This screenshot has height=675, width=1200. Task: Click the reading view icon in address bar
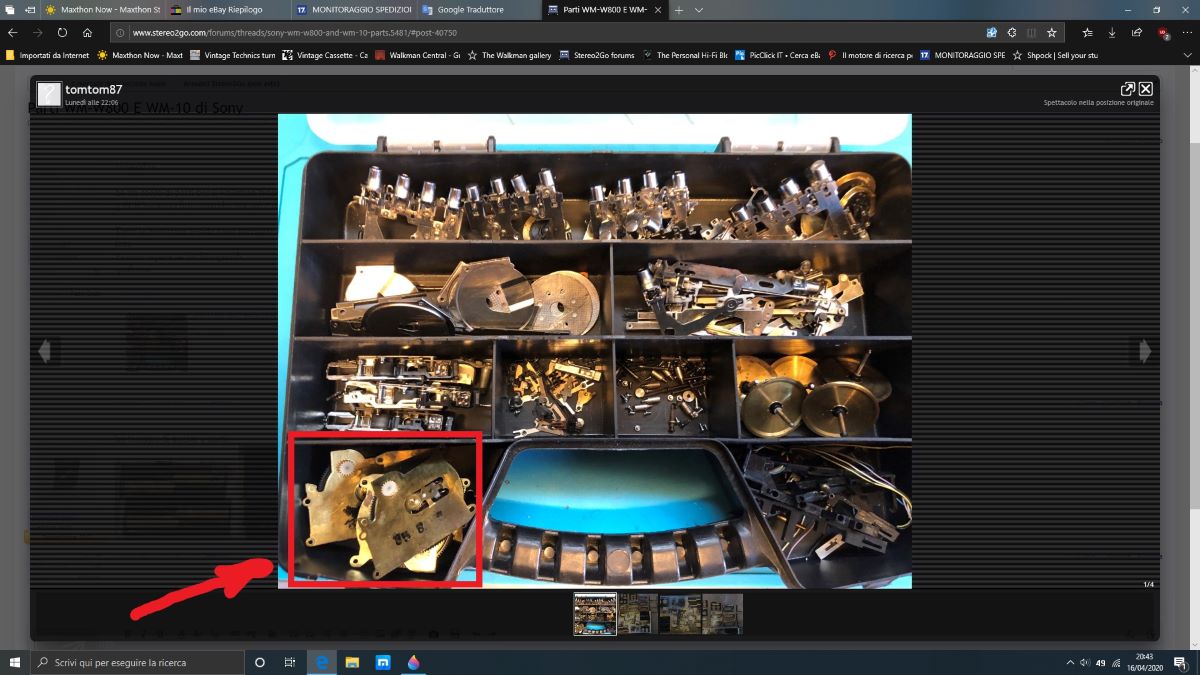tap(1031, 32)
